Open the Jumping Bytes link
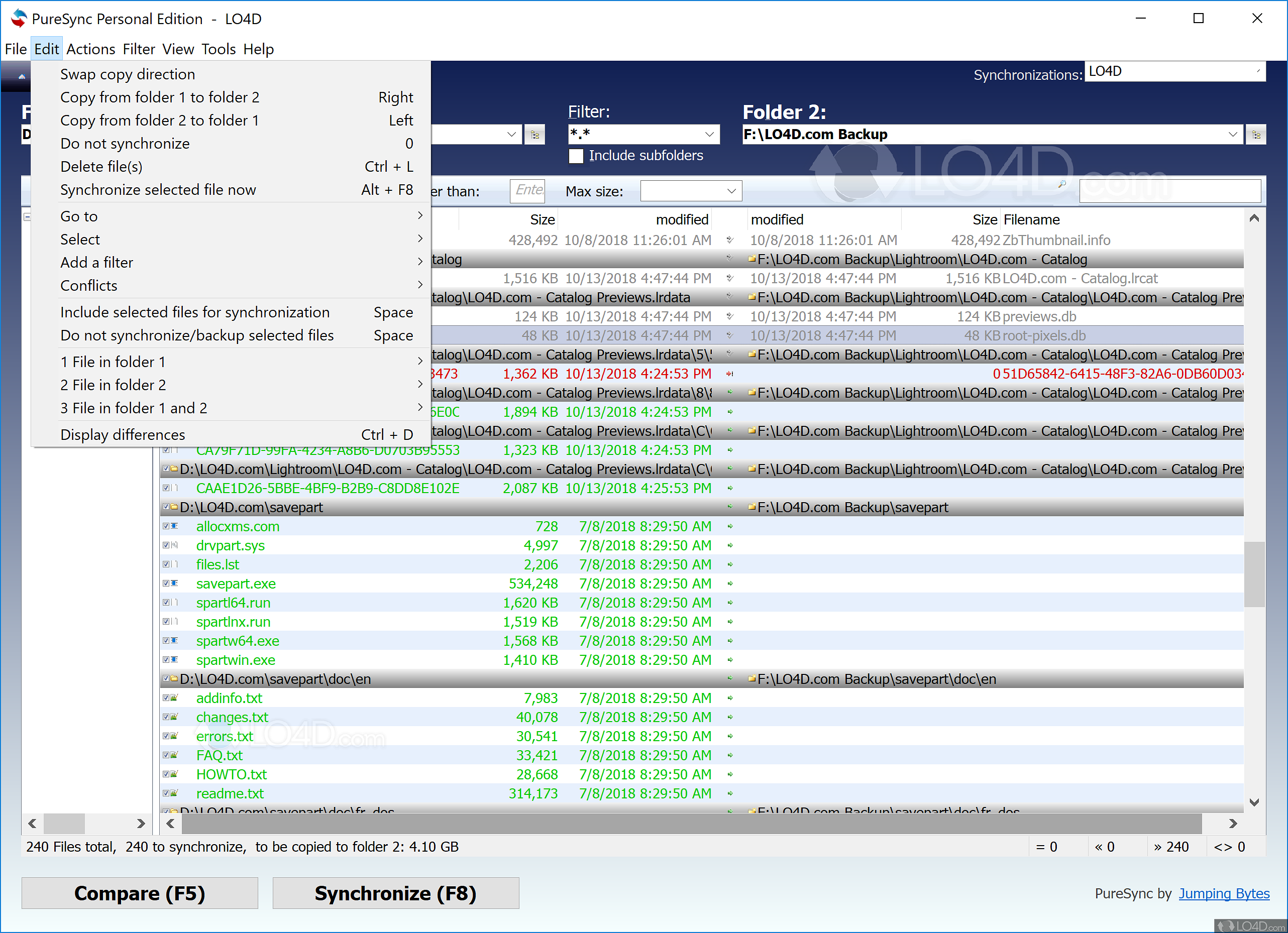 click(x=1224, y=893)
